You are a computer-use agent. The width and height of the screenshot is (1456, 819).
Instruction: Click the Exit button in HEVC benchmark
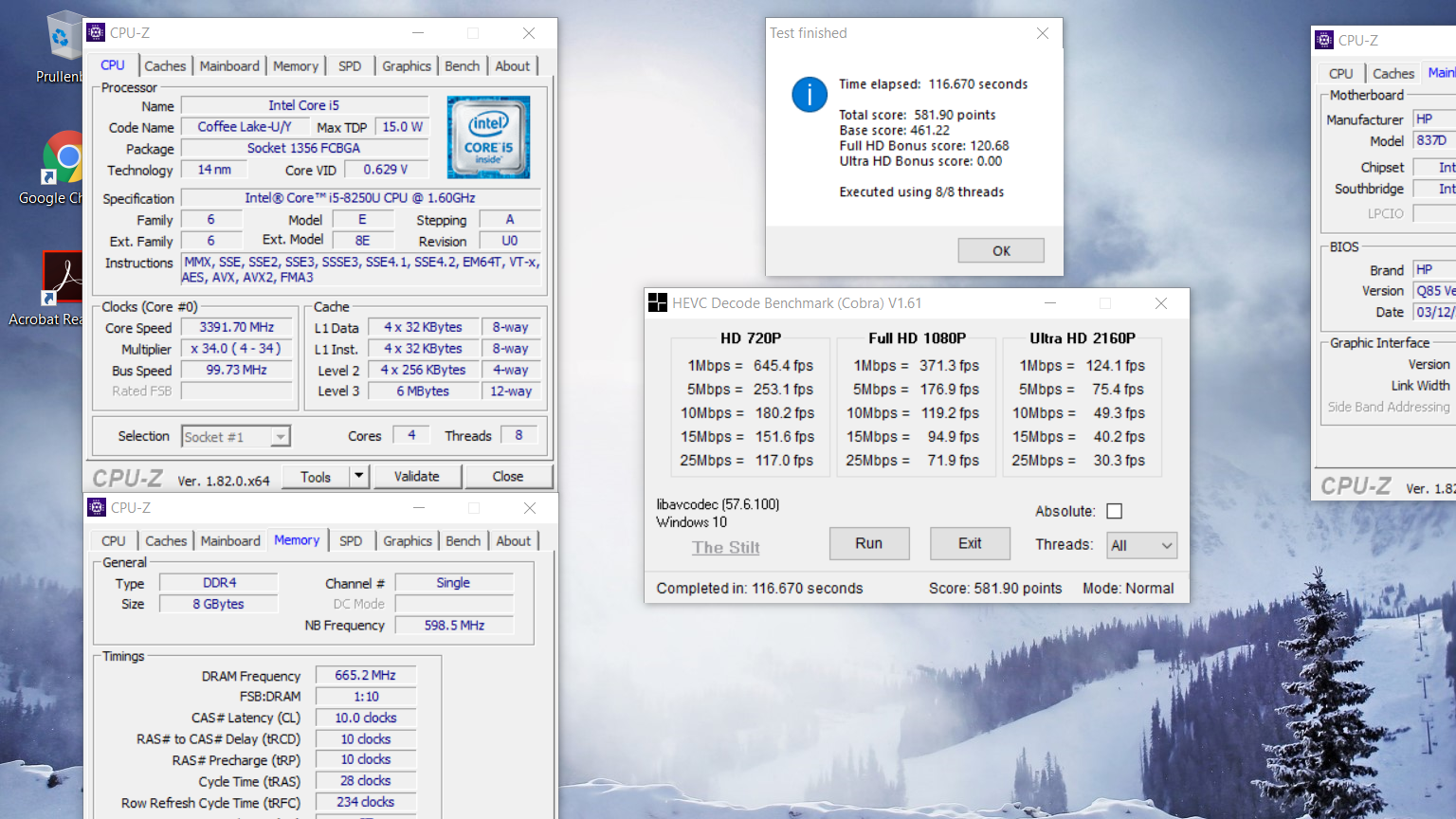(x=970, y=543)
